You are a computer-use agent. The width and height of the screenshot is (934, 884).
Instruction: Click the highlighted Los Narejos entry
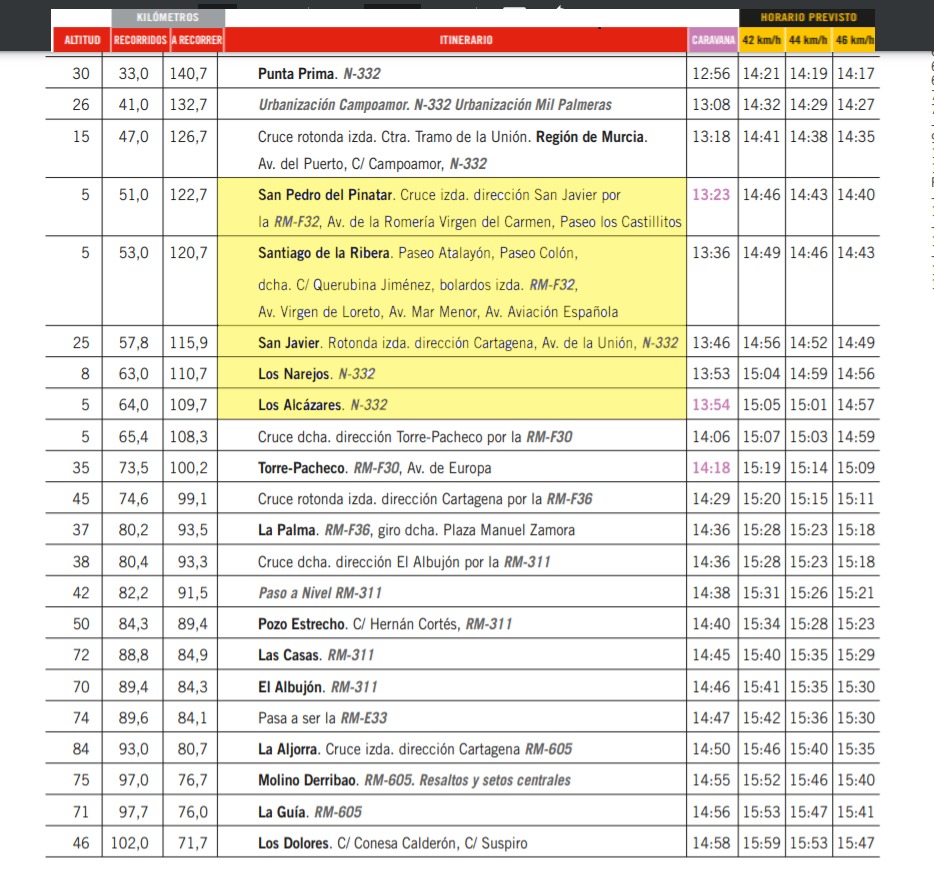(x=452, y=373)
